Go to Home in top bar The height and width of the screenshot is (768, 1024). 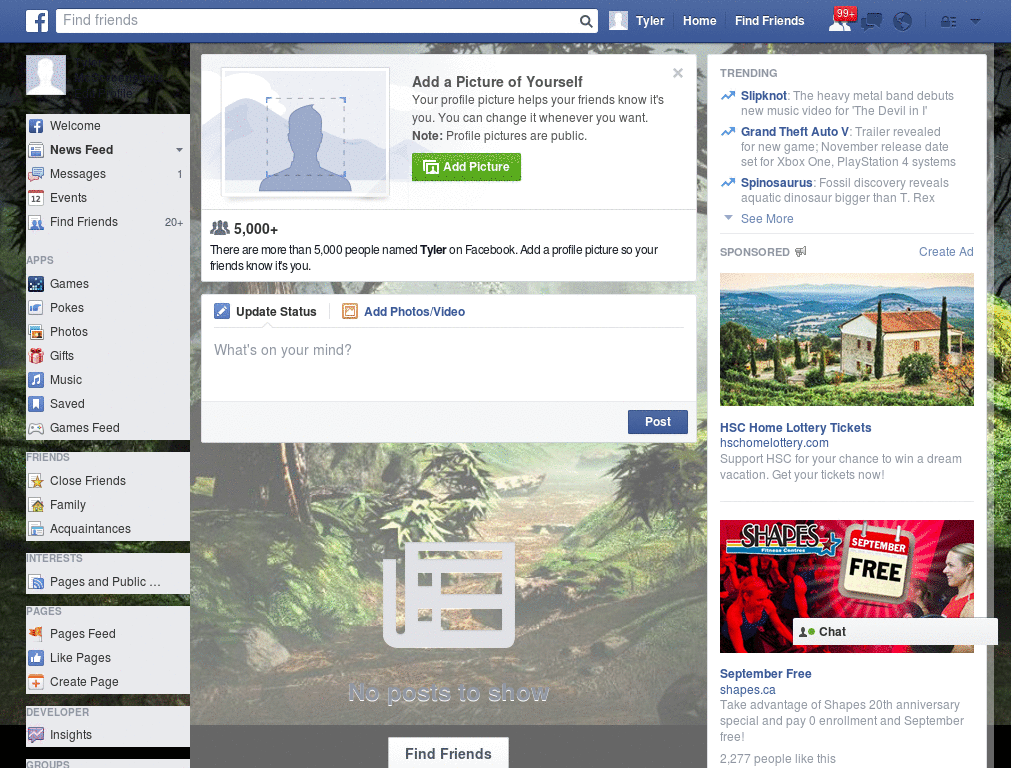699,21
